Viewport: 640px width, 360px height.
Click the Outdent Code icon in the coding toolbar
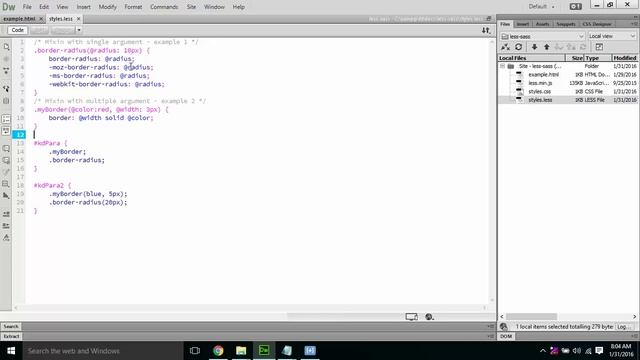point(6,226)
